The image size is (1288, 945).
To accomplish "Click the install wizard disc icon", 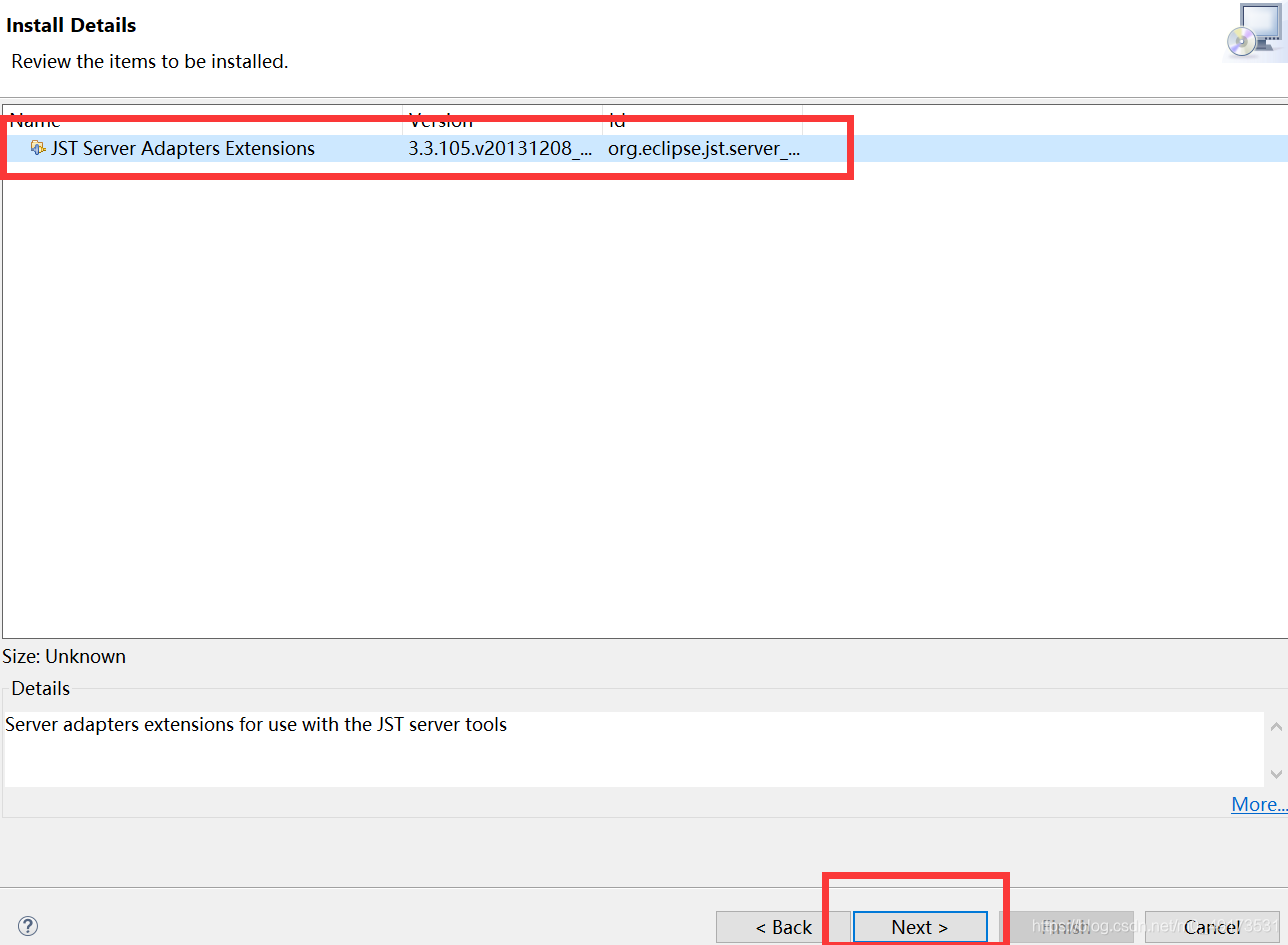I will (1253, 33).
